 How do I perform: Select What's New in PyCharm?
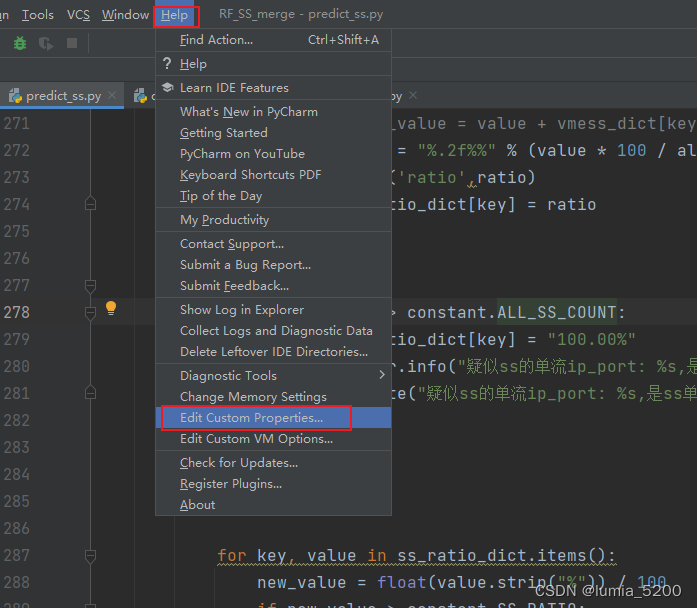click(273, 112)
